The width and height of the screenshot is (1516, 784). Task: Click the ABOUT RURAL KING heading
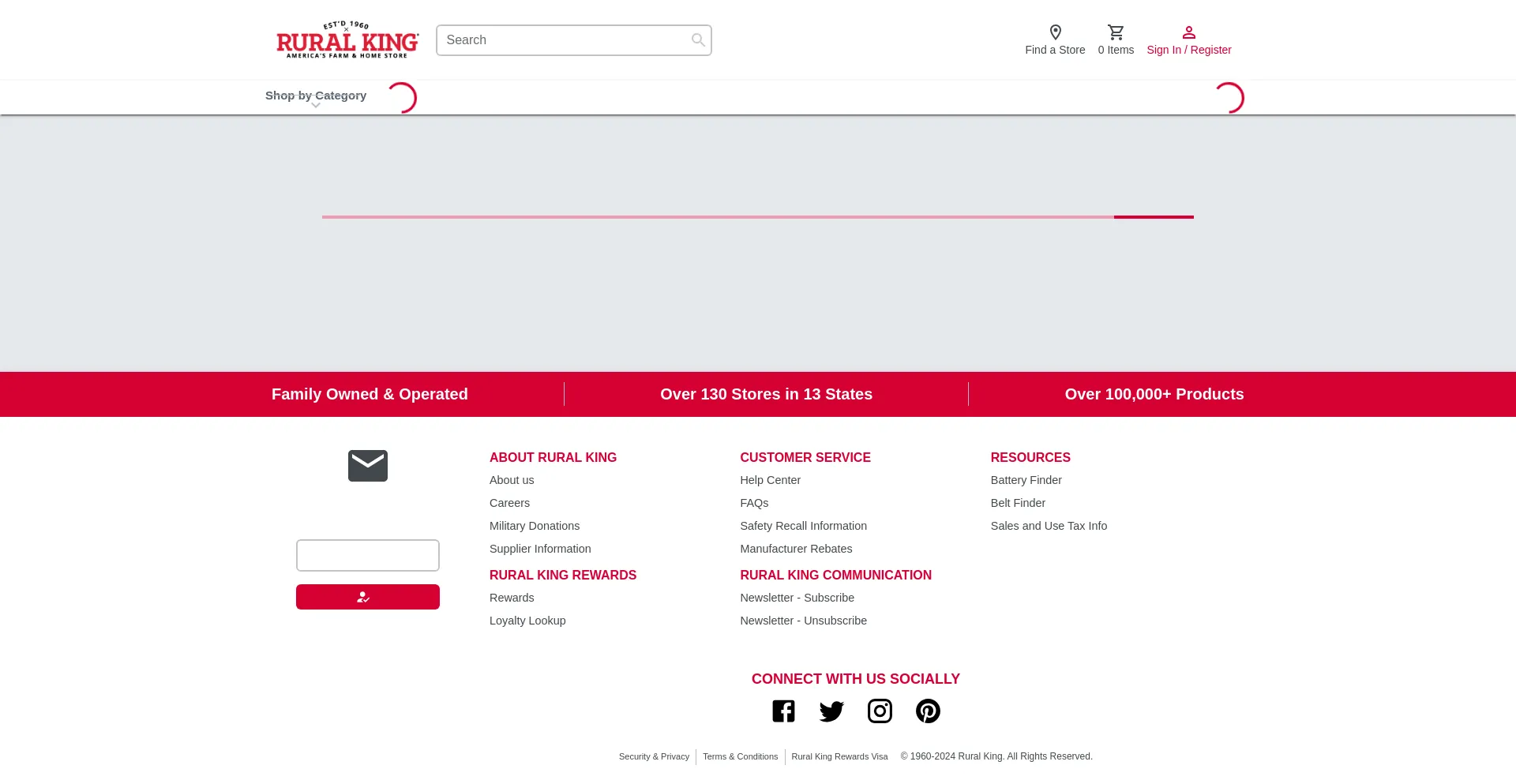click(553, 457)
